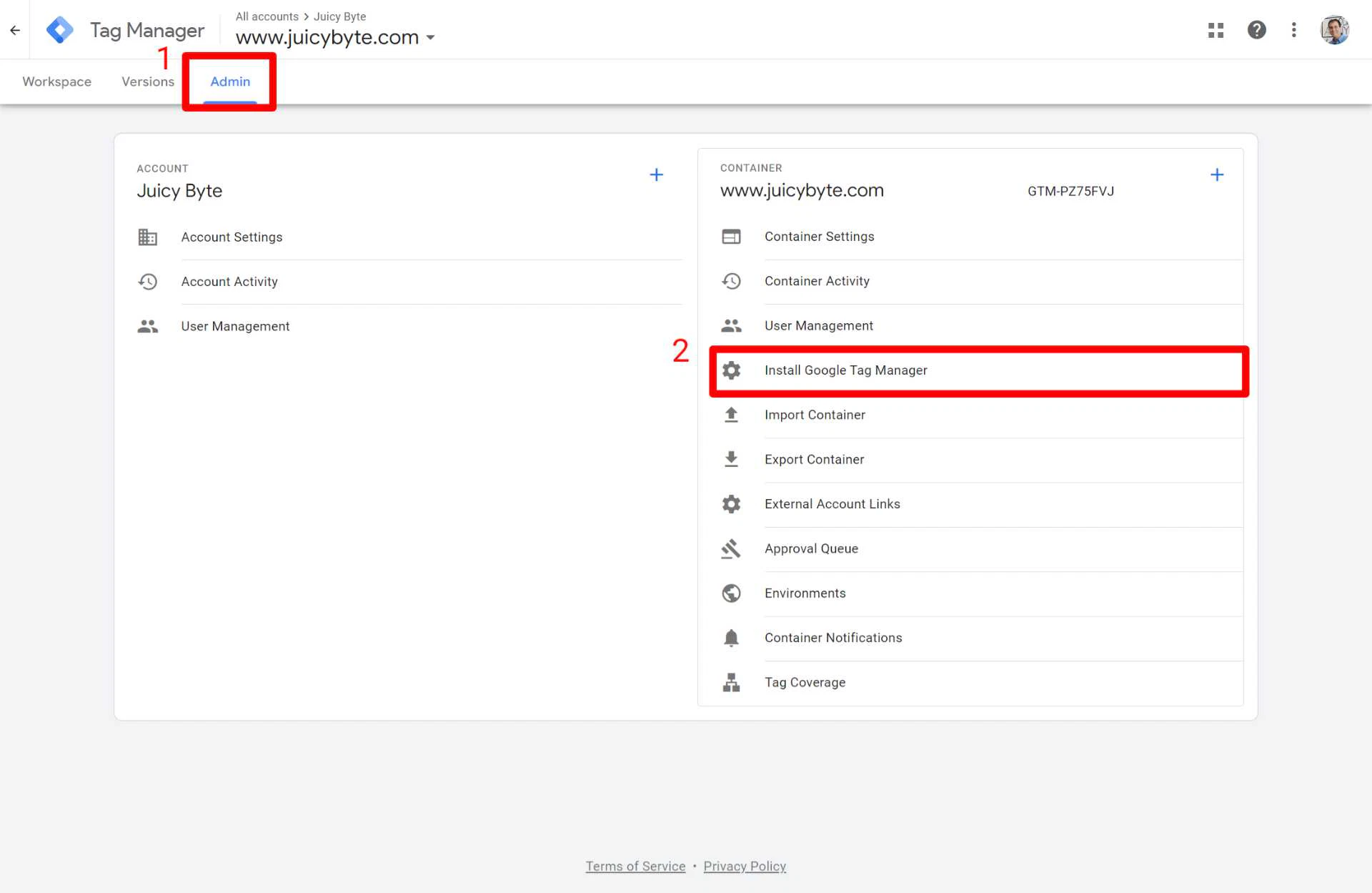
Task: Click the back arrow icon
Action: pos(15,30)
